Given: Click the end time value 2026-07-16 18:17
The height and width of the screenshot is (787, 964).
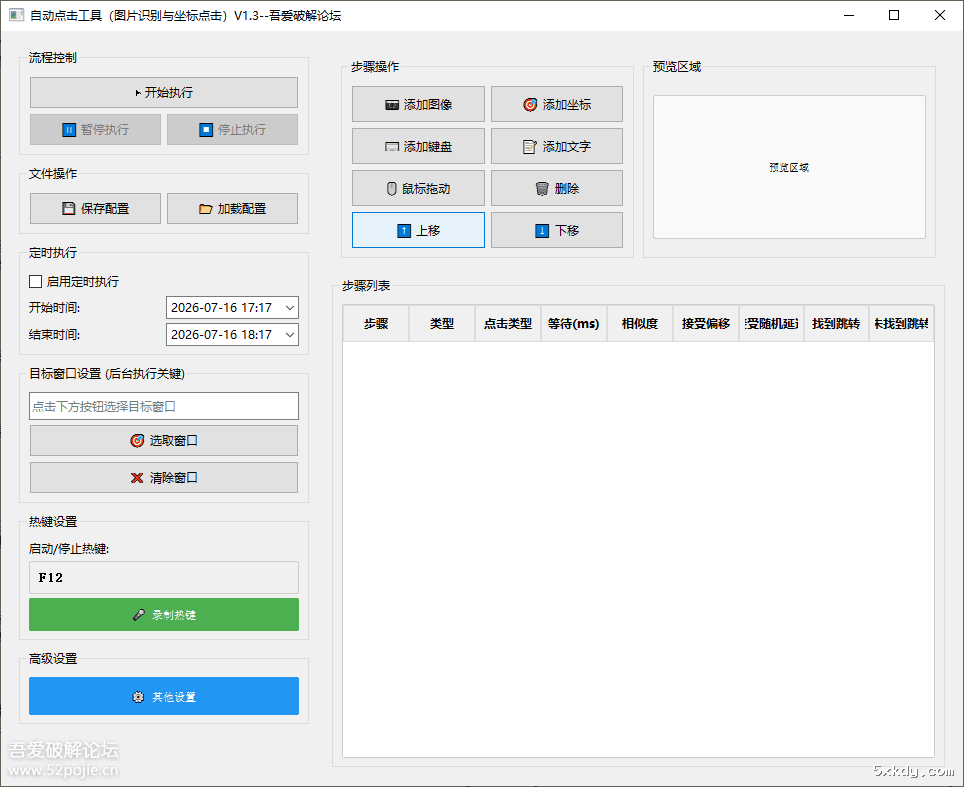Looking at the screenshot, I should click(x=221, y=334).
